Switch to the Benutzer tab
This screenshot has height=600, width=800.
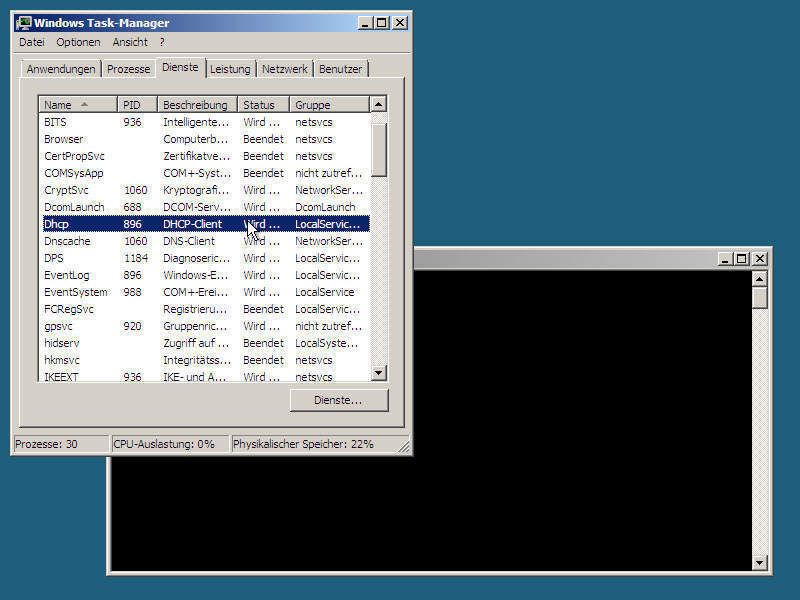coord(340,69)
